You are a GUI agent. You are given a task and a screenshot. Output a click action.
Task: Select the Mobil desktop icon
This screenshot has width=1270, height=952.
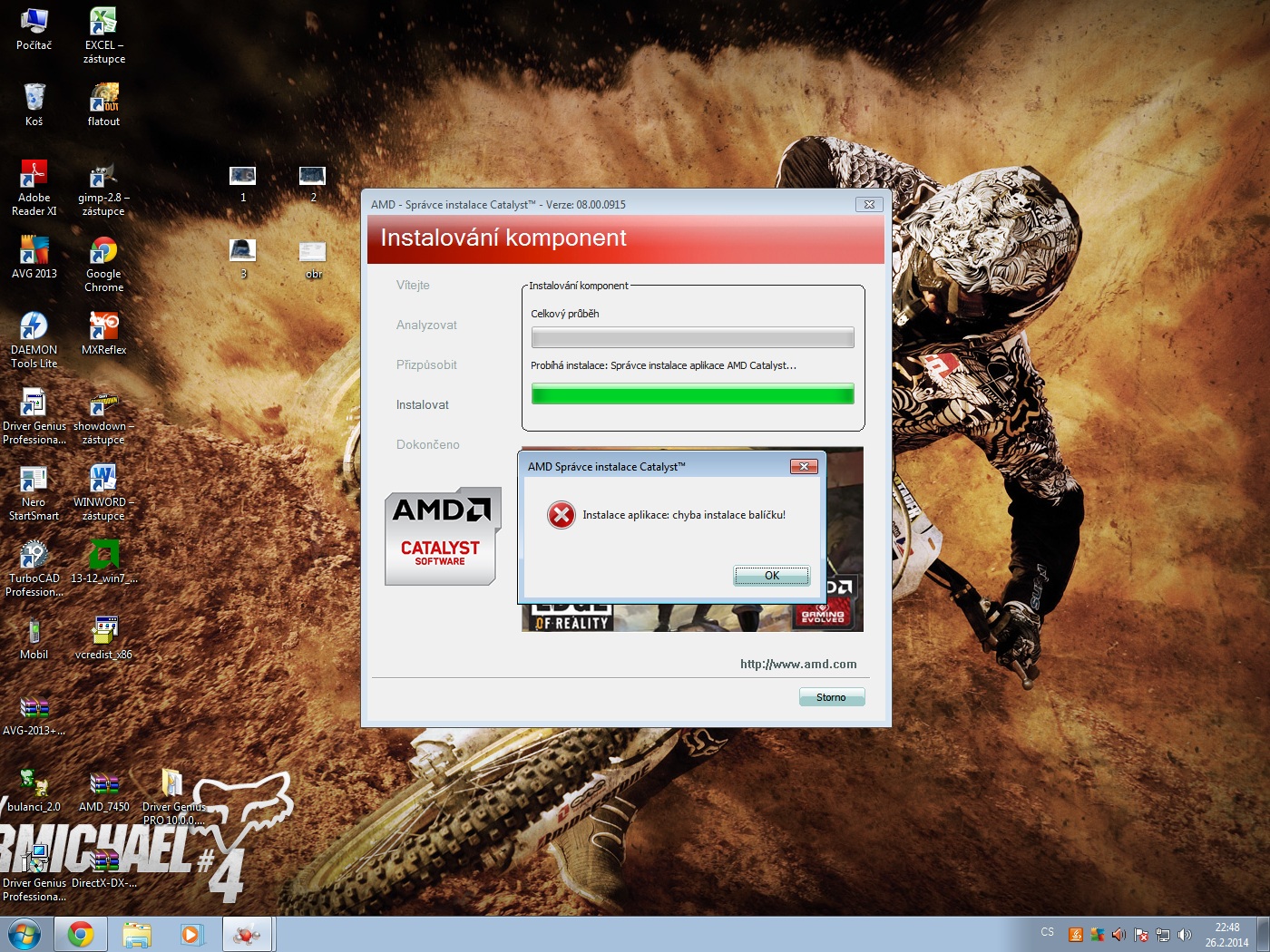pyautogui.click(x=34, y=638)
